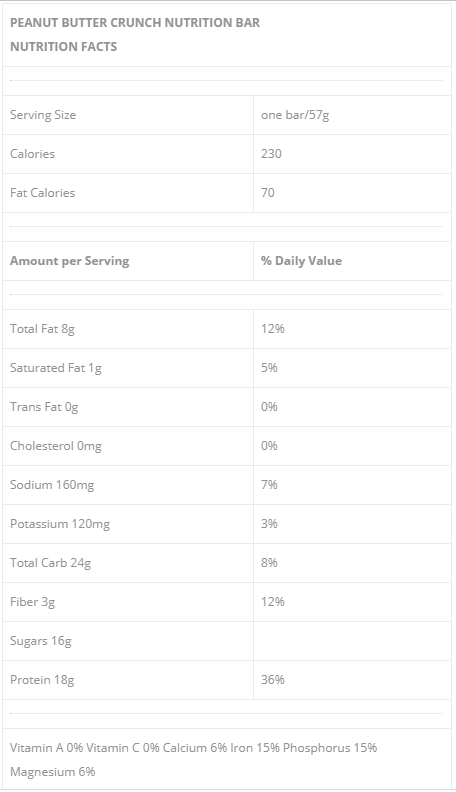Image resolution: width=456 pixels, height=792 pixels.
Task: Click the Potassium 120mg cell
Action: tap(128, 523)
